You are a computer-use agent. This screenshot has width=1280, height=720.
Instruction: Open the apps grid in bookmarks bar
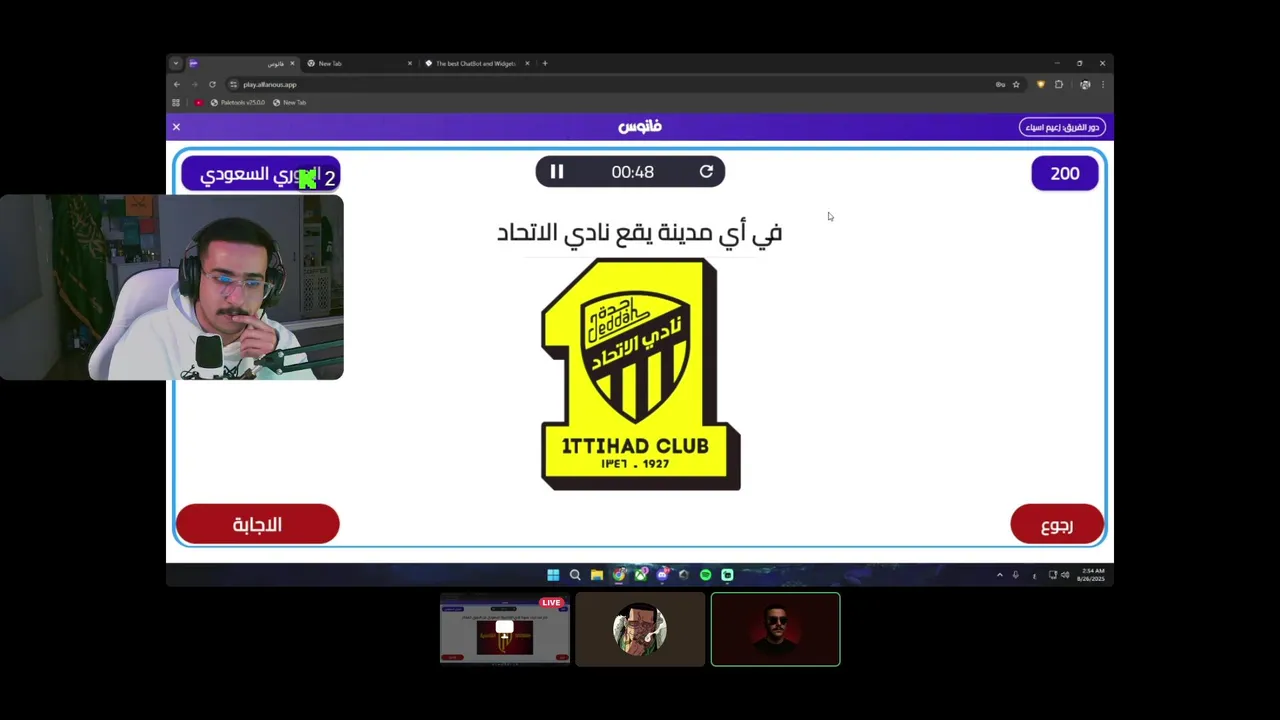pos(176,102)
